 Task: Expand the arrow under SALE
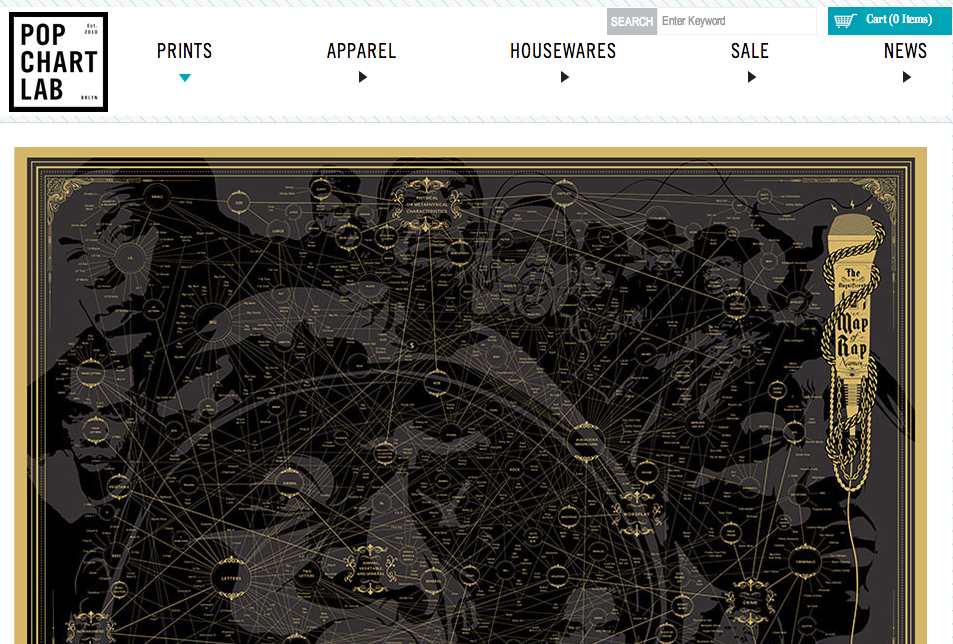tap(752, 77)
